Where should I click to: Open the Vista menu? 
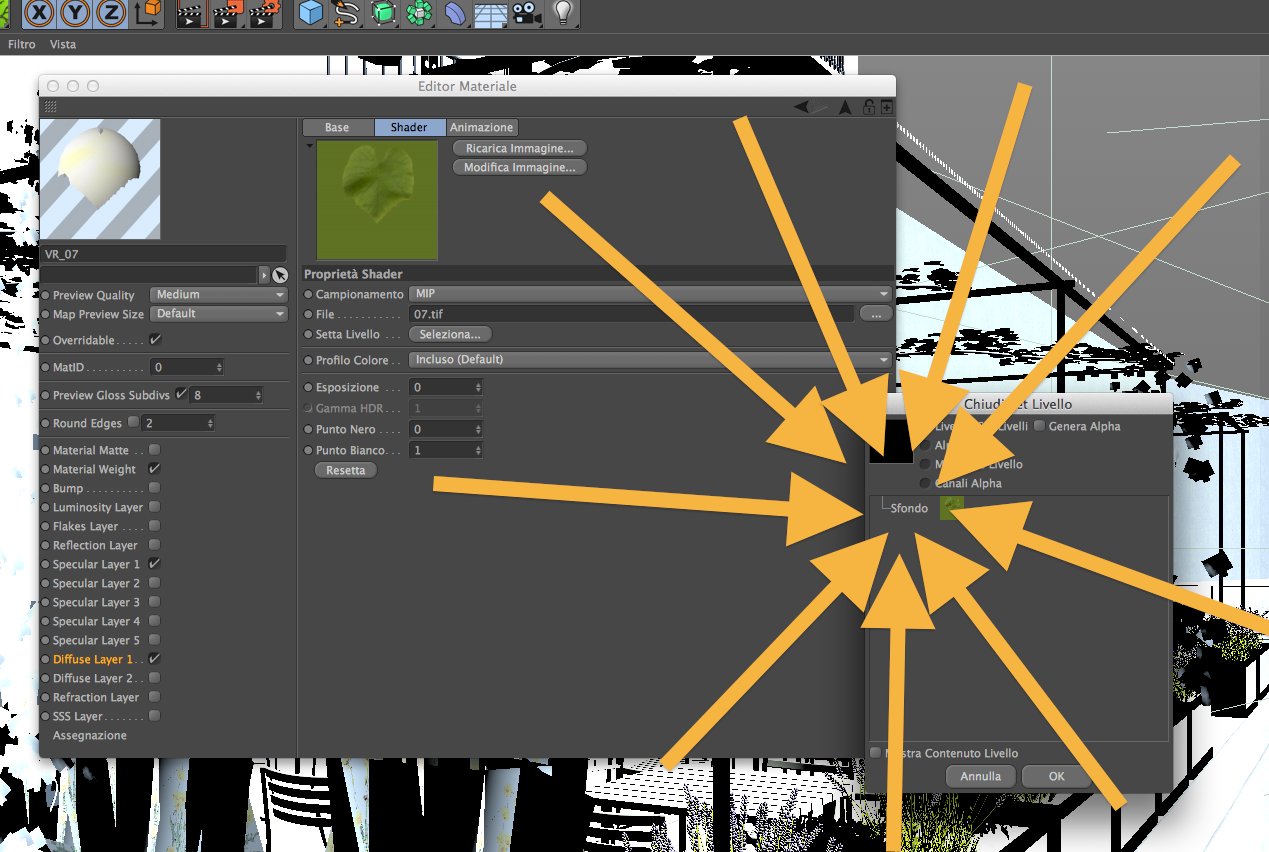63,44
